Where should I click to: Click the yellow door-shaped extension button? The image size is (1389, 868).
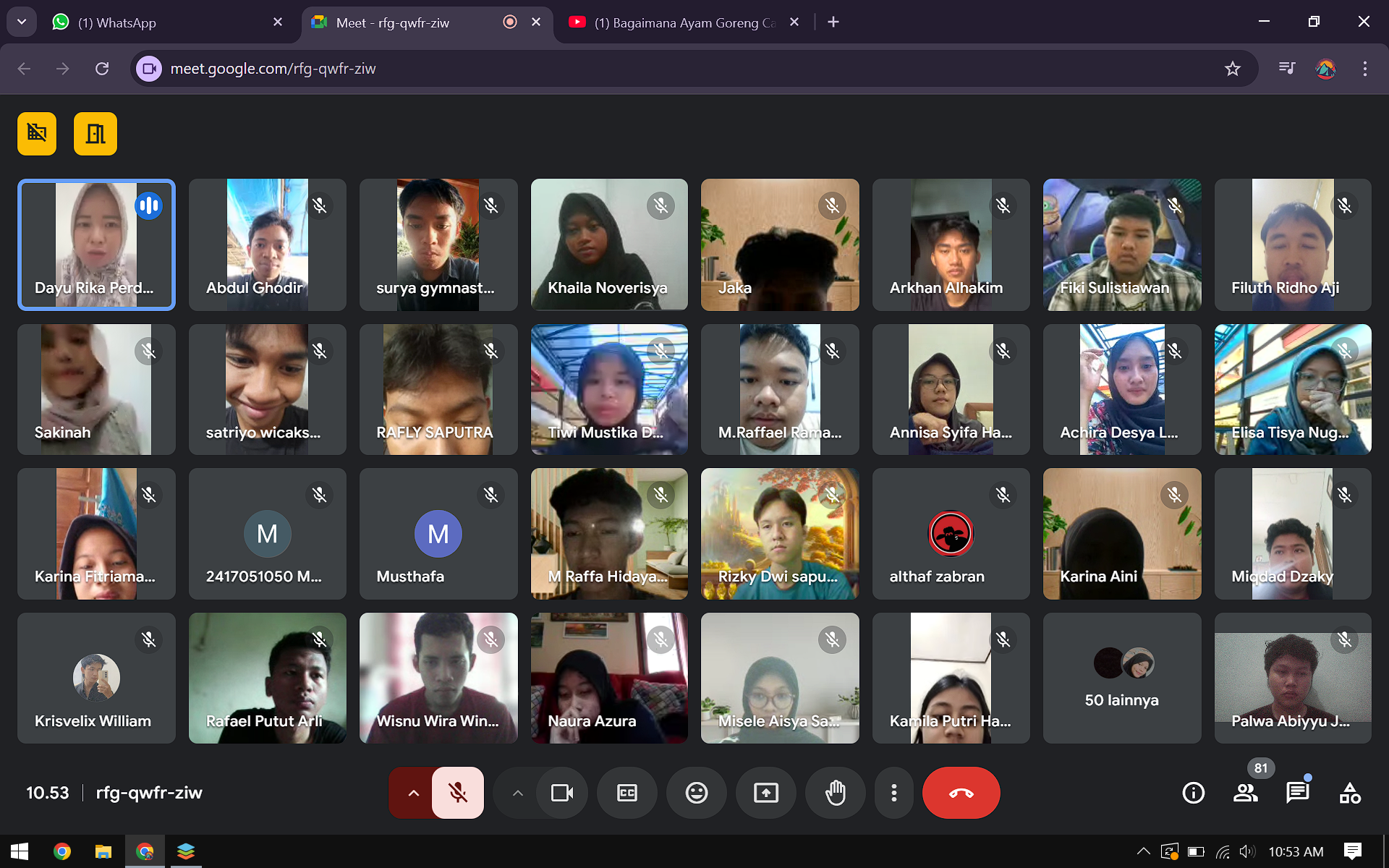coord(95,134)
